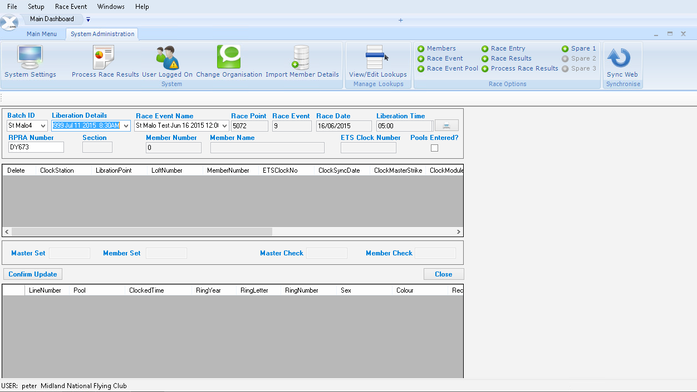Open the Race Results option
The width and height of the screenshot is (697, 392).
506,58
